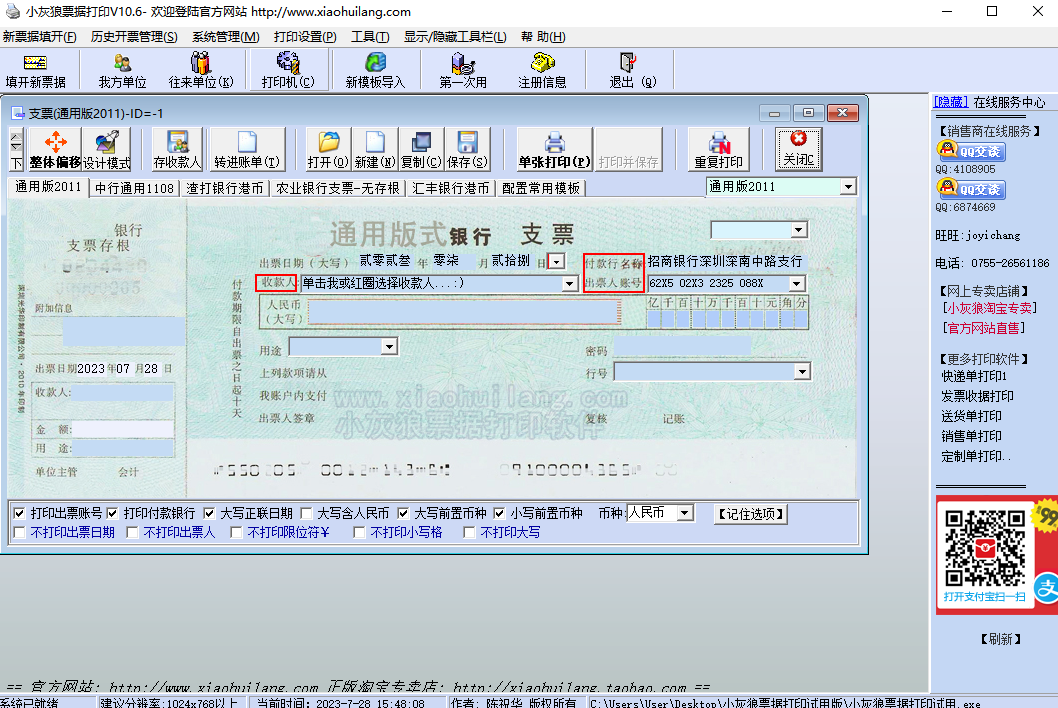Expand the 行号 dropdown
The width and height of the screenshot is (1058, 708).
pyautogui.click(x=802, y=372)
